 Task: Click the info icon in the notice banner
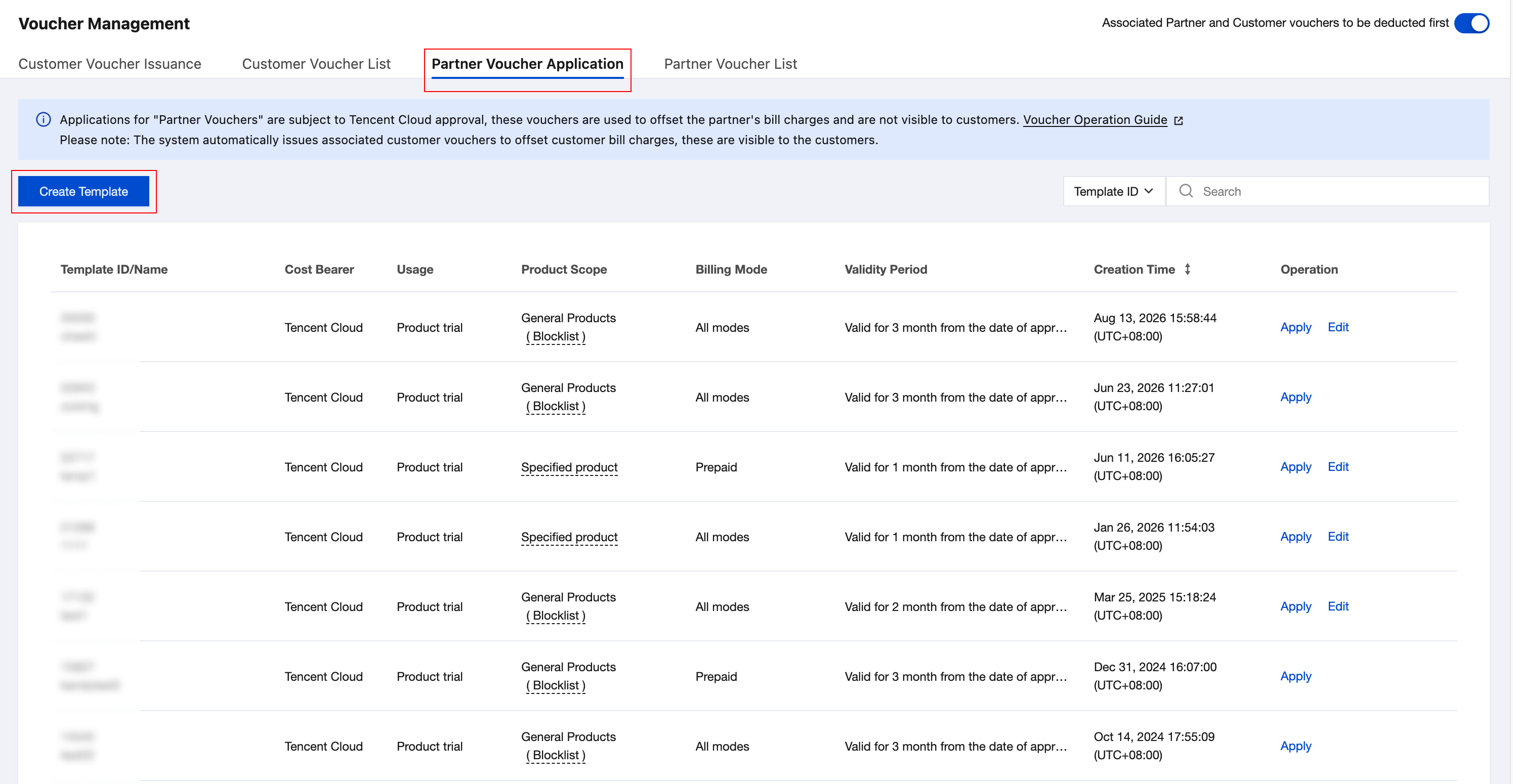[x=44, y=119]
